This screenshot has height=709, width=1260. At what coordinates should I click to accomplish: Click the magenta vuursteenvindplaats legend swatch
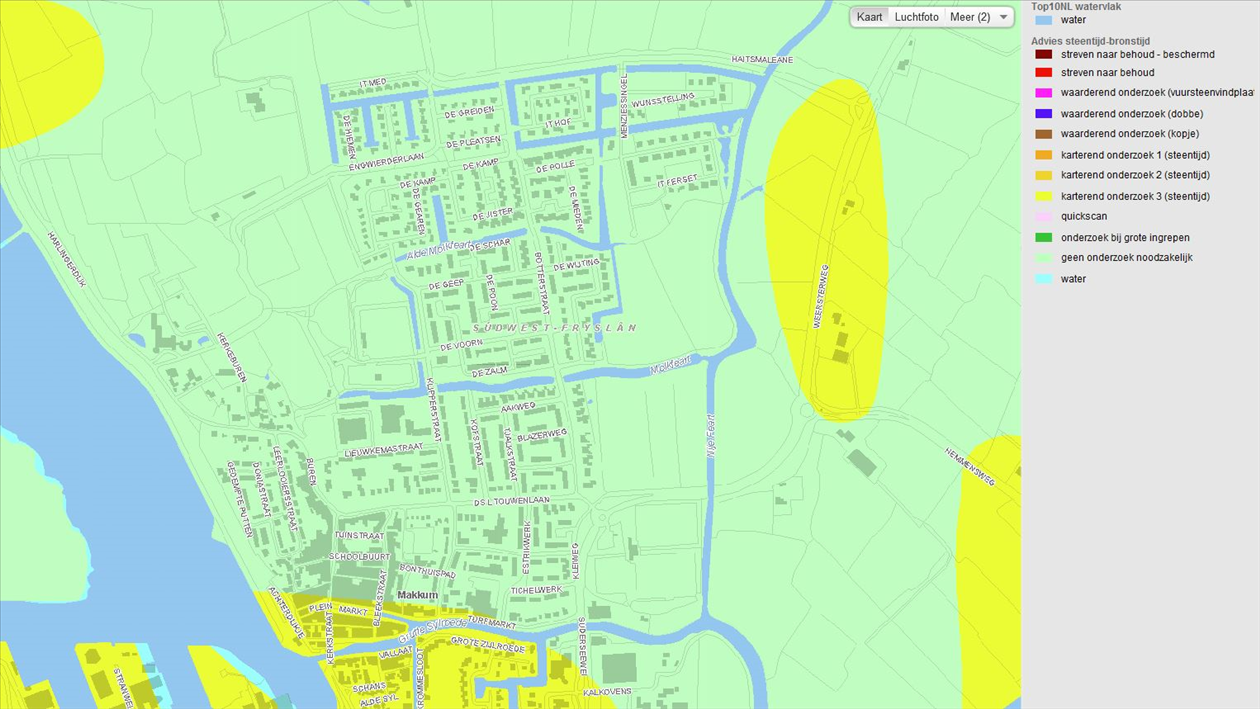(1043, 93)
